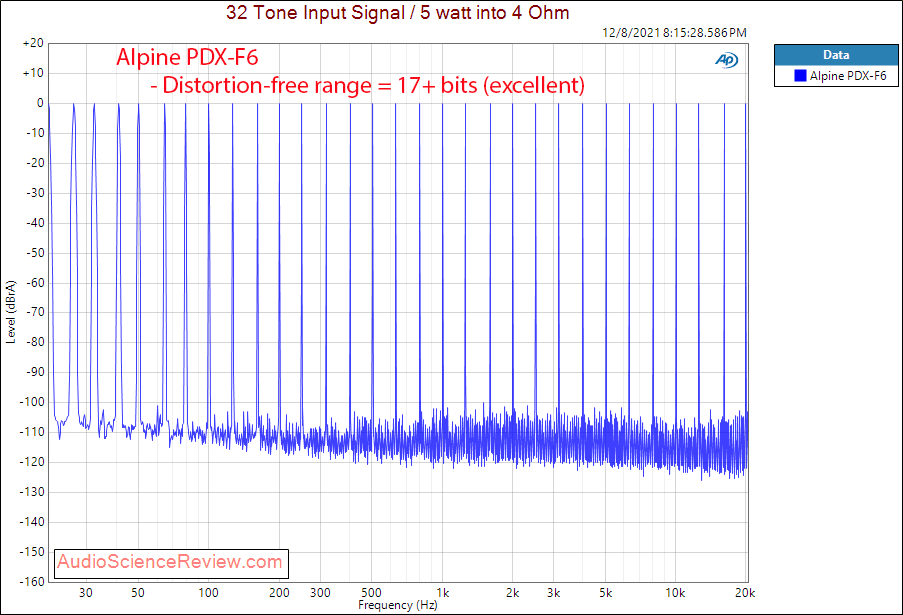Image resolution: width=903 pixels, height=615 pixels.
Task: Click the 'Distortion-free range = 17+ bits' annotation
Action: coord(367,85)
